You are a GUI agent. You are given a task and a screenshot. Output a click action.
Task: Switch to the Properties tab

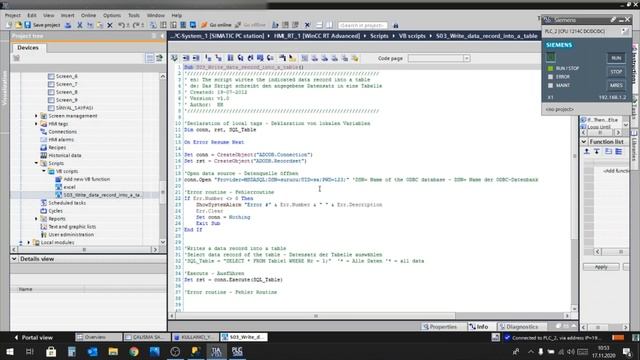440,327
